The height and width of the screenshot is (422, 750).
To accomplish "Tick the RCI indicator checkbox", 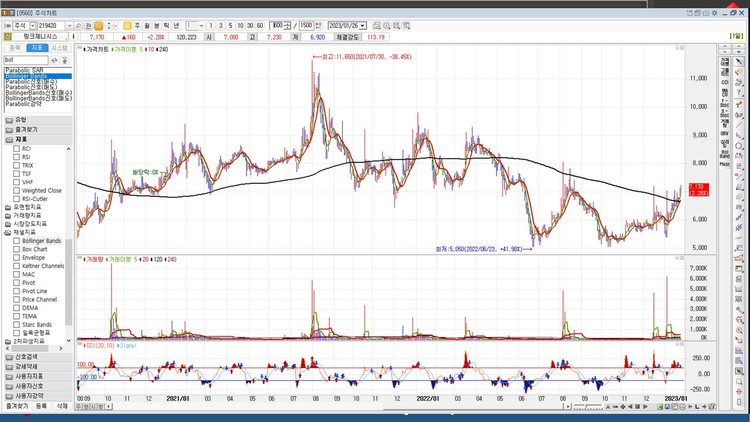I will (16, 149).
